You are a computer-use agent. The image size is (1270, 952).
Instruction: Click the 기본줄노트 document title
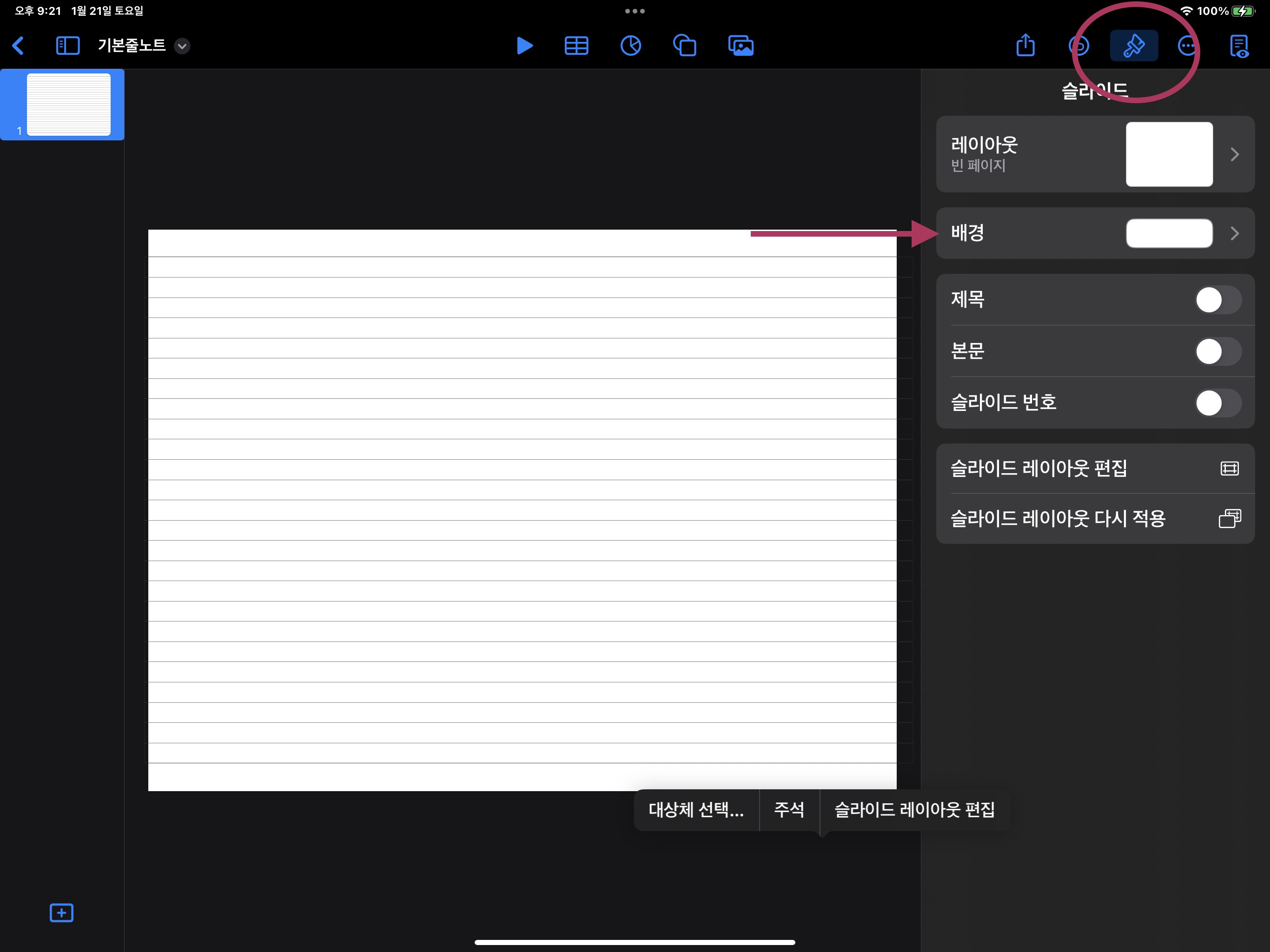point(132,46)
